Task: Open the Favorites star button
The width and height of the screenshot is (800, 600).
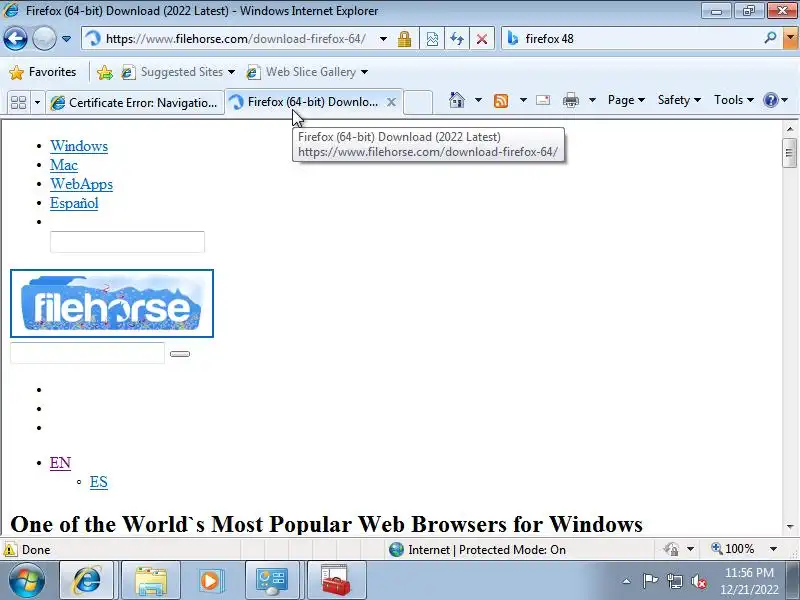Action: [43, 72]
